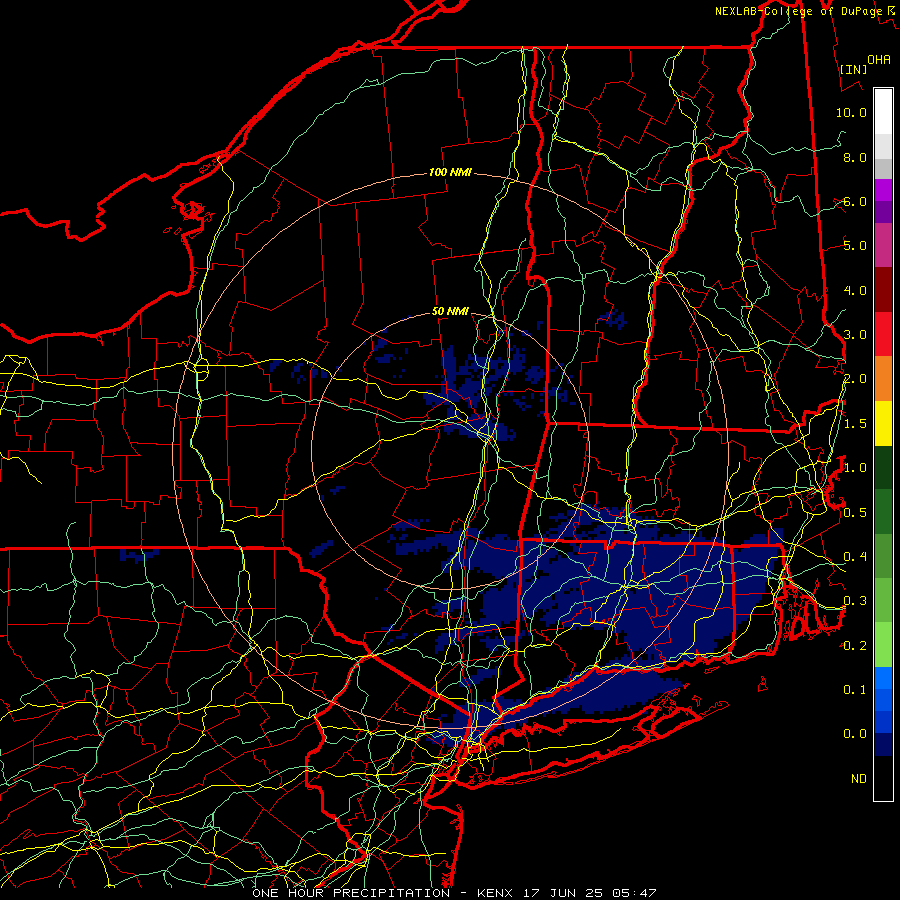This screenshot has height=900, width=900.
Task: Pick the orange legend swatch
Action: (x=883, y=378)
